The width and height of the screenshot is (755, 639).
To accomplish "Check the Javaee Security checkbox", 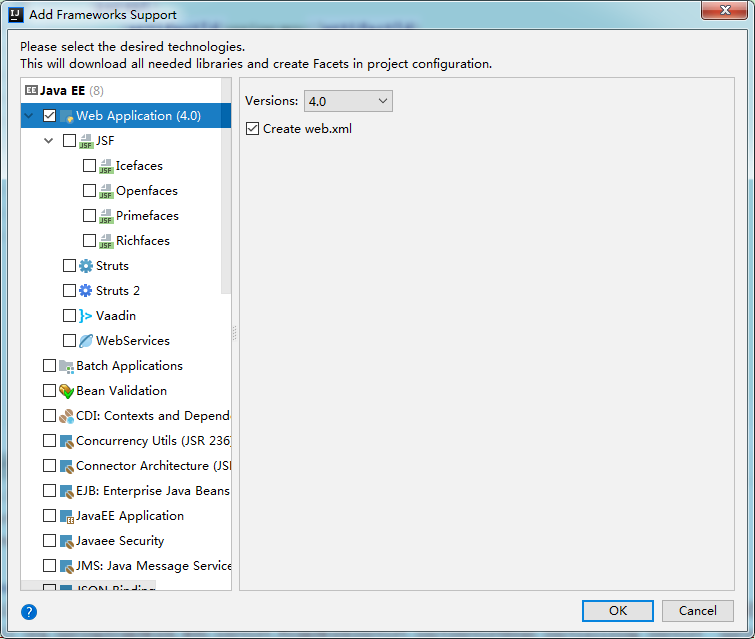I will tap(50, 541).
